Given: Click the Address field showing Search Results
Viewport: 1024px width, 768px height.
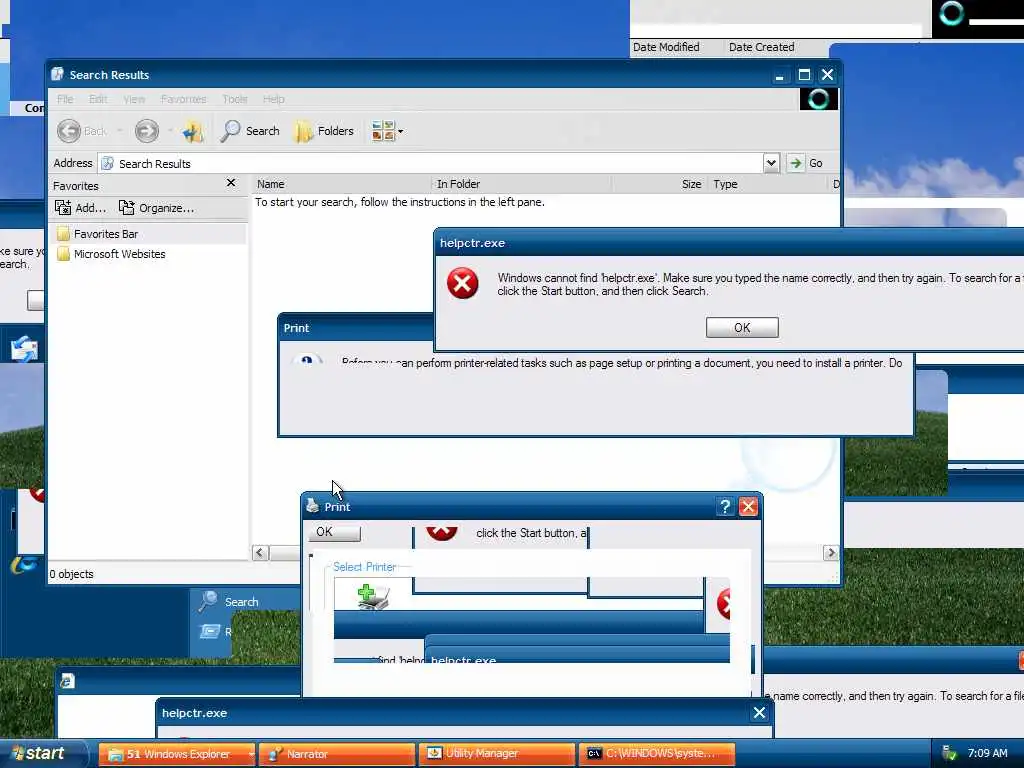Looking at the screenshot, I should (x=430, y=163).
